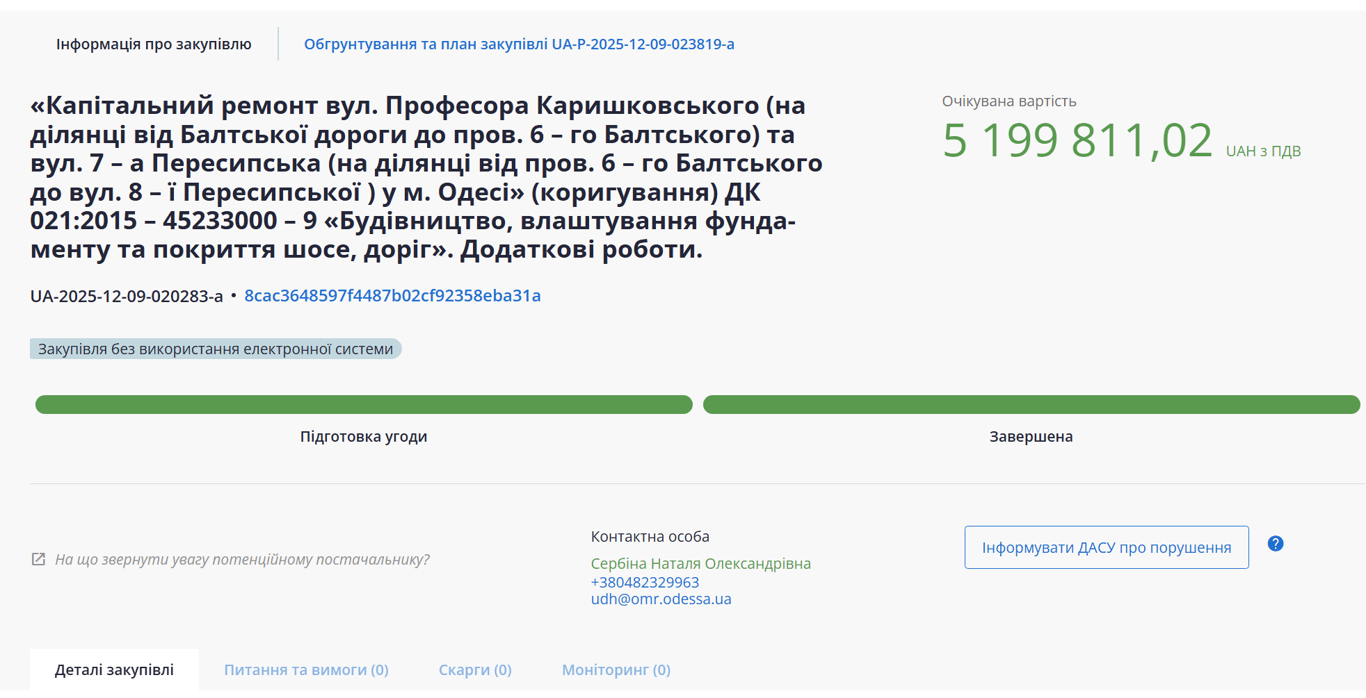
Task: Click the external-link icon beside supplier advice text
Action: click(38, 560)
